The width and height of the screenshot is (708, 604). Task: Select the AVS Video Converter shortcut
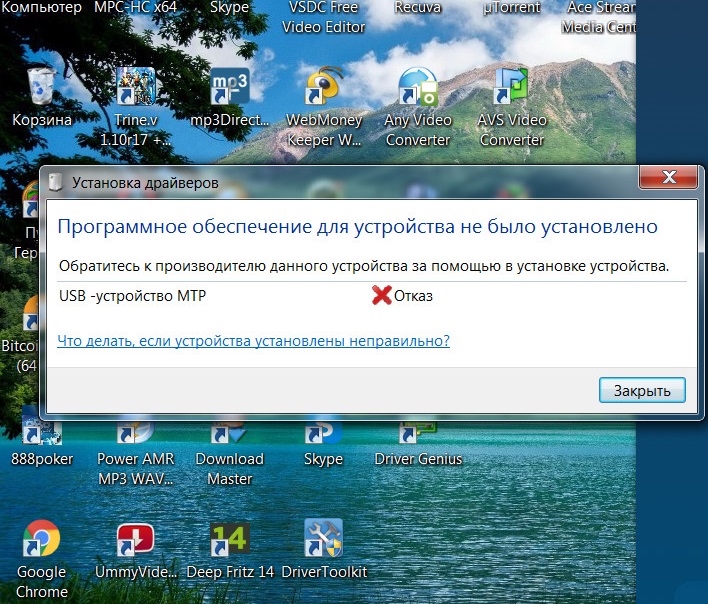(x=512, y=90)
